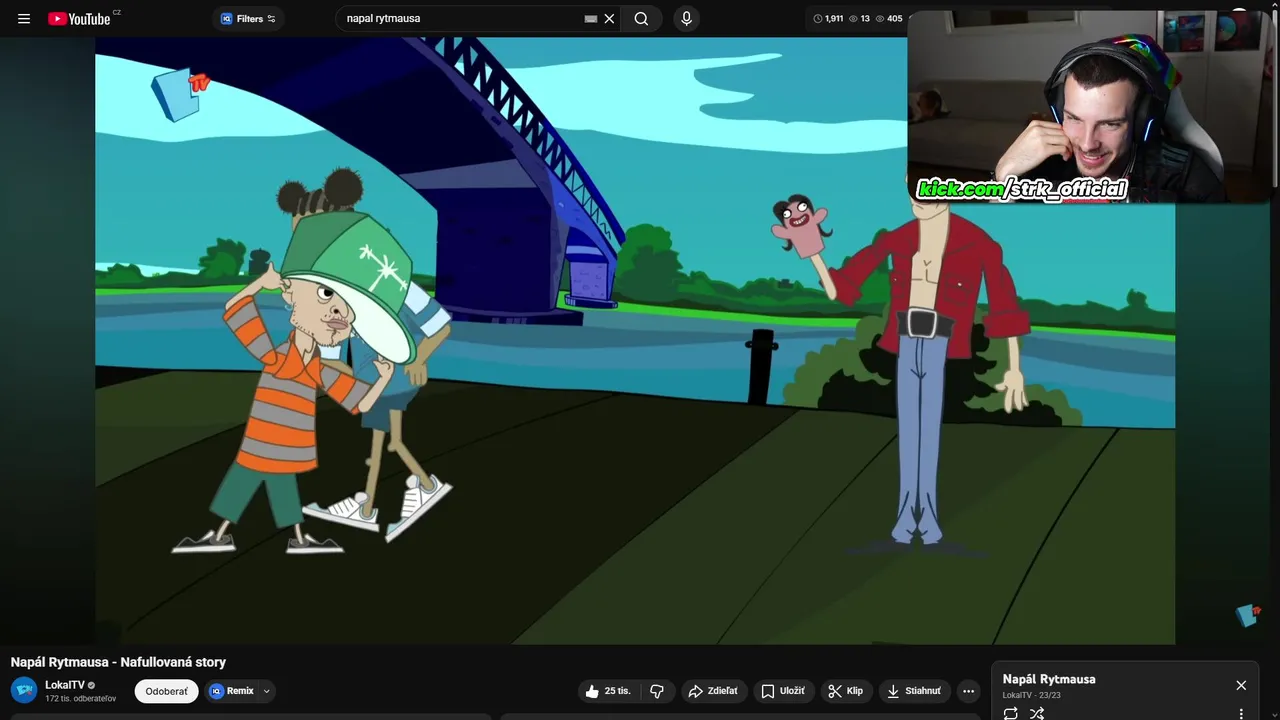Expand the Remix dropdown chevron
Viewport: 1280px width, 720px height.
tap(266, 691)
